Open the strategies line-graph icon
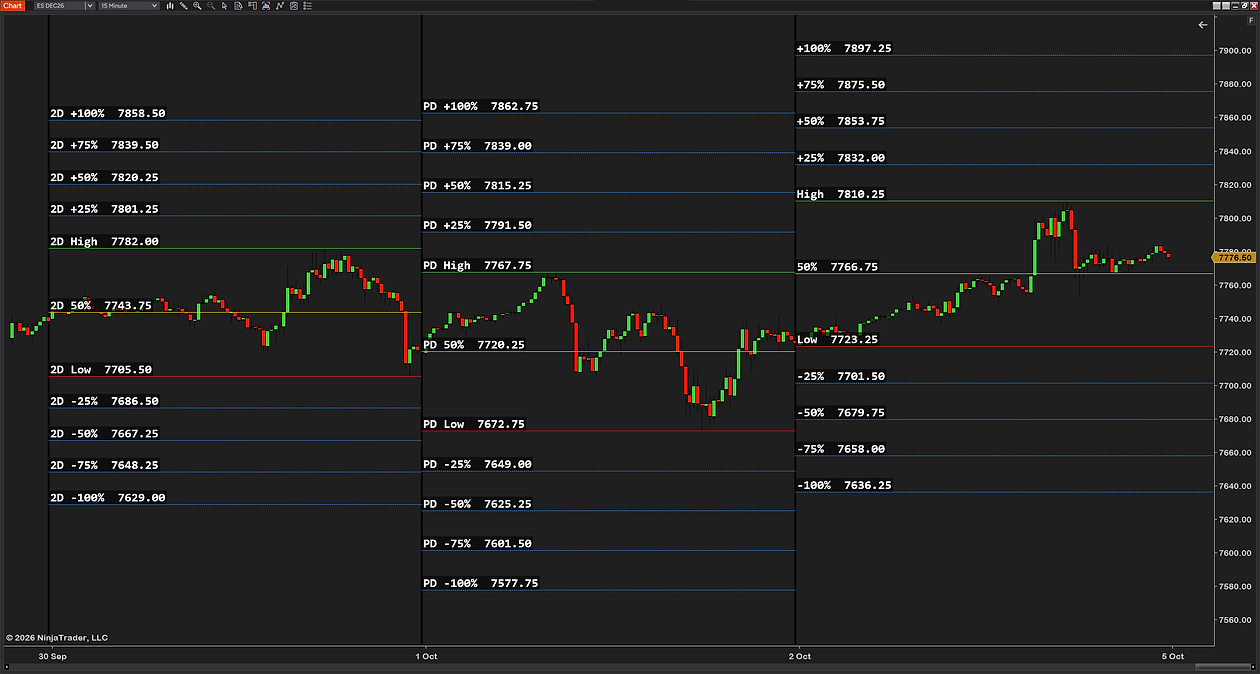 click(279, 6)
